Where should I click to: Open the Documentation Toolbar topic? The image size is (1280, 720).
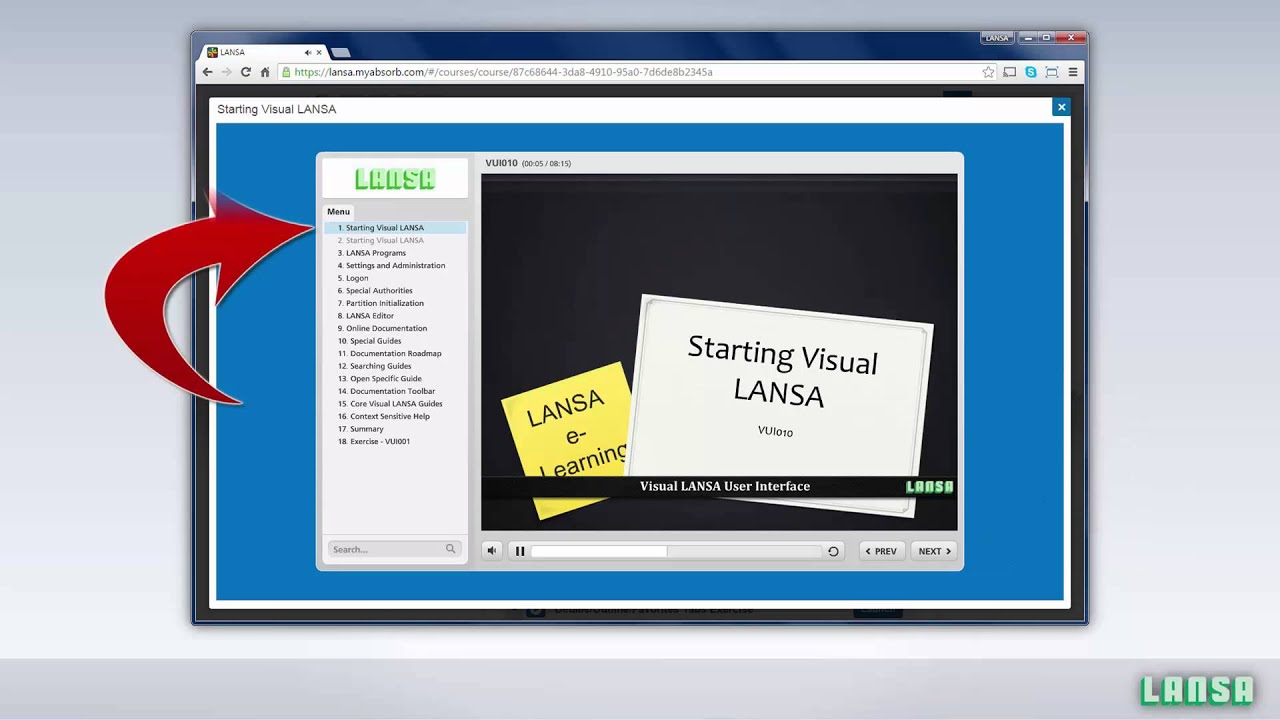[x=395, y=391]
